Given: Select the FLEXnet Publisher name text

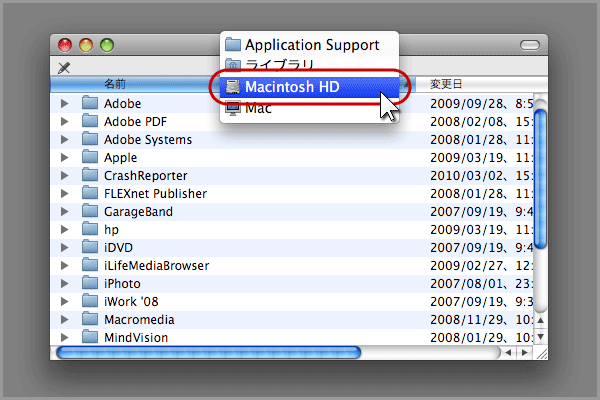Looking at the screenshot, I should pyautogui.click(x=155, y=194).
